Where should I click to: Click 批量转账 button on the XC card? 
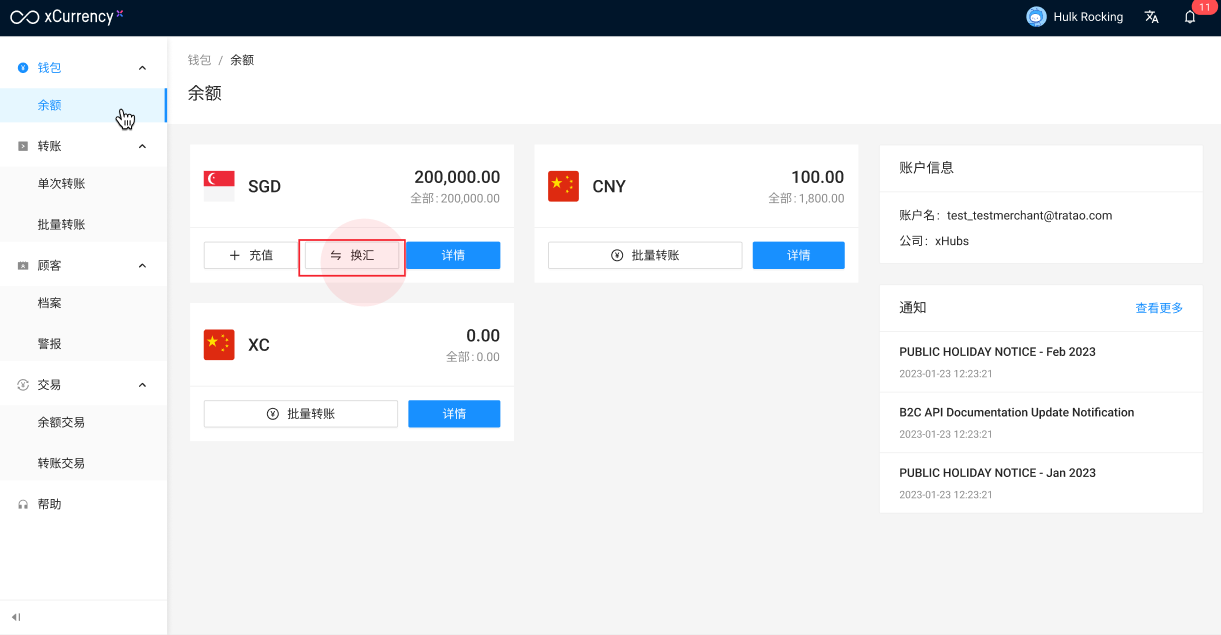pyautogui.click(x=301, y=414)
